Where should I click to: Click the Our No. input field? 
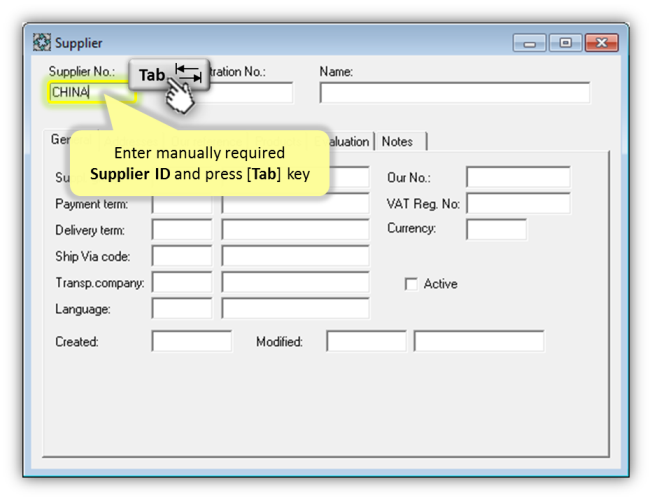[x=518, y=177]
